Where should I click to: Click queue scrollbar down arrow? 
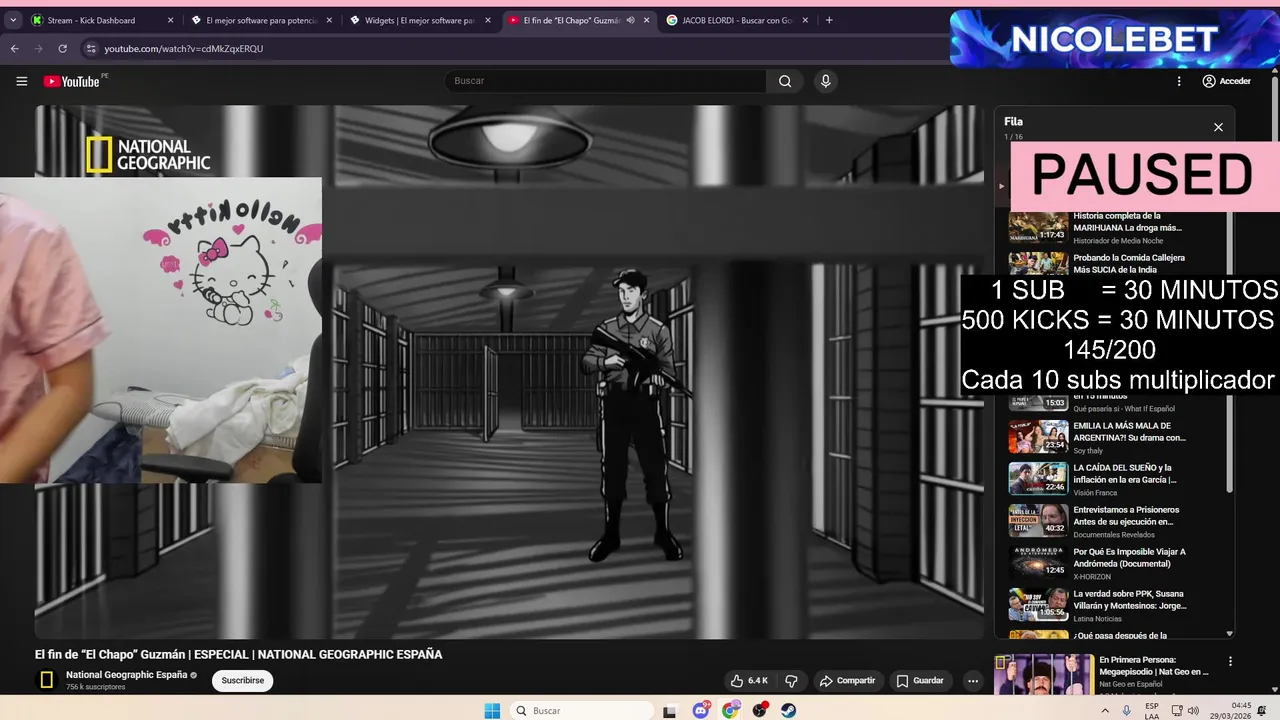(x=1230, y=633)
